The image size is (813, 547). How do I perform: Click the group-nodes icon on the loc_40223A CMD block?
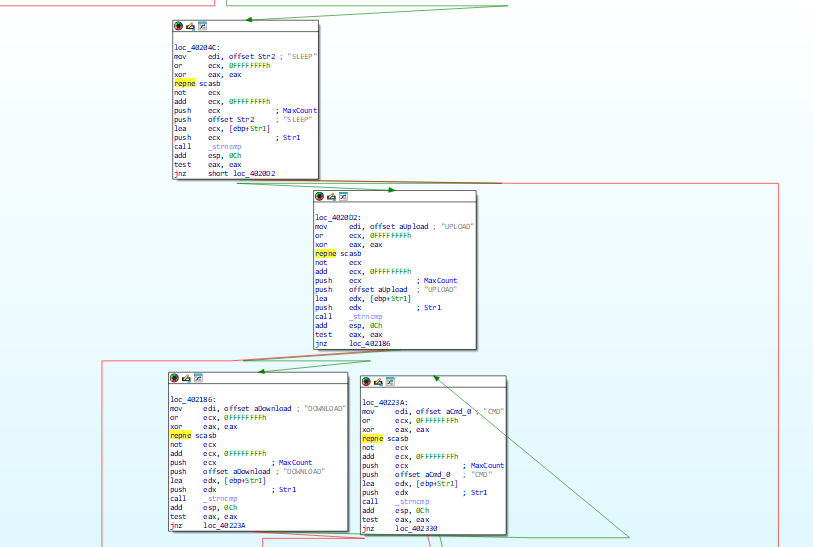click(390, 382)
